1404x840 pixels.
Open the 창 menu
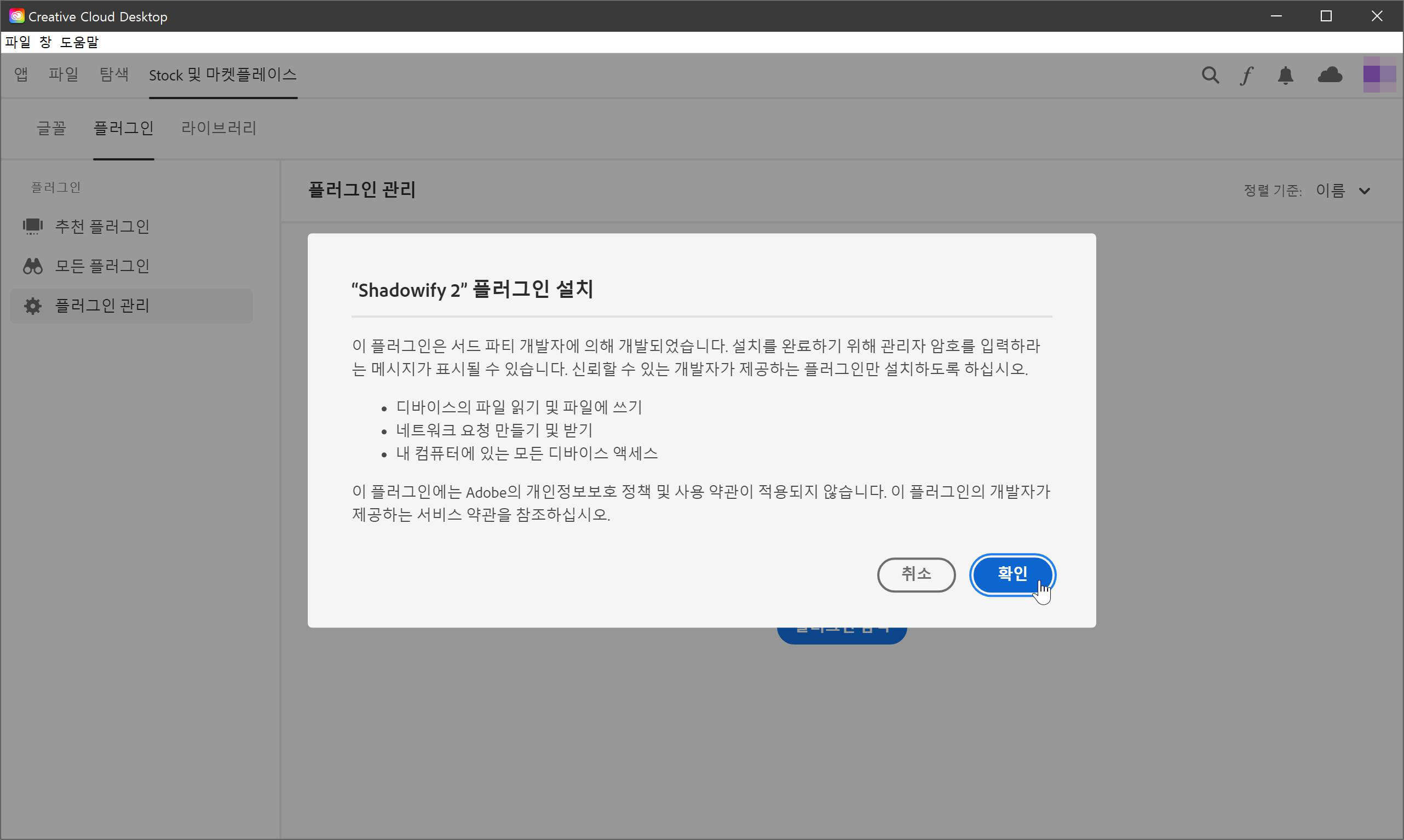point(45,42)
